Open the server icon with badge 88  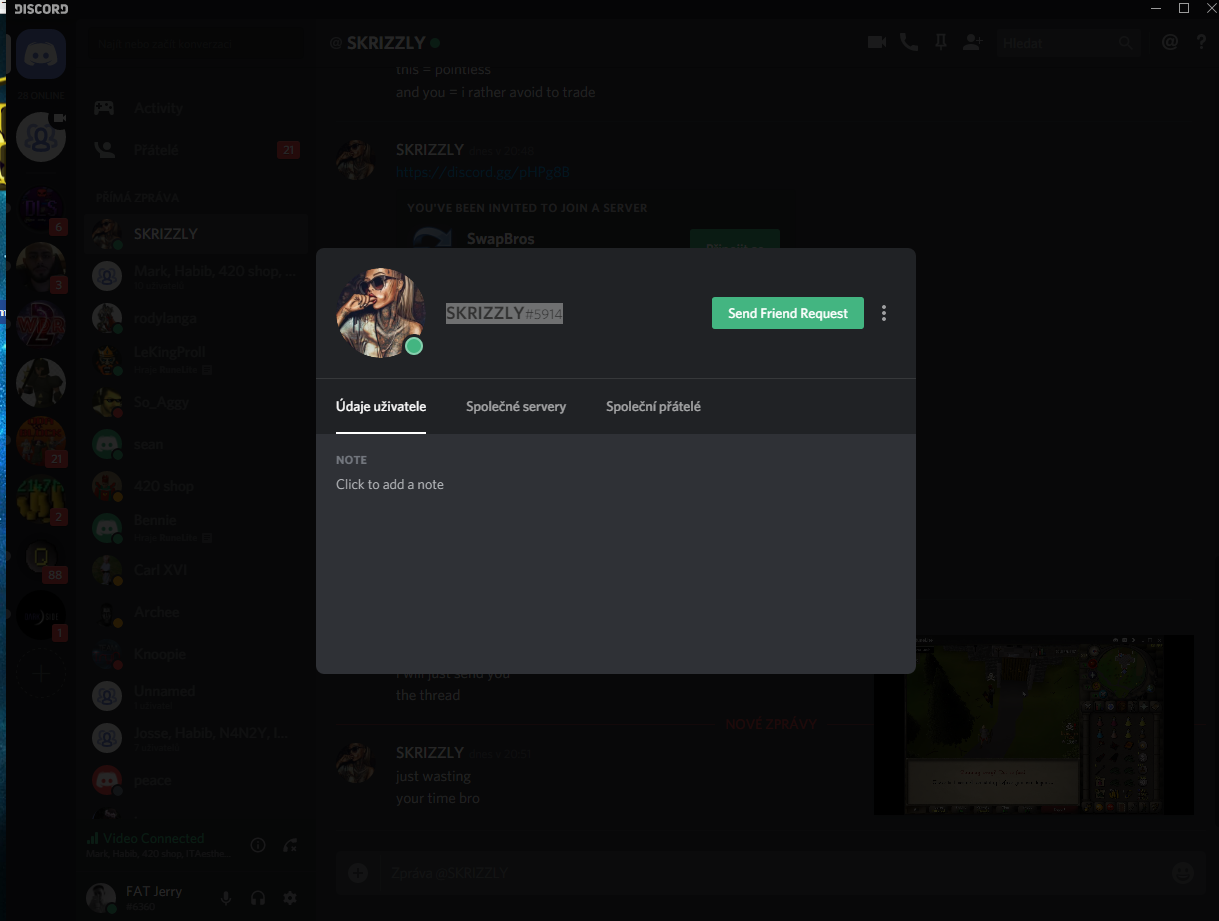41,557
